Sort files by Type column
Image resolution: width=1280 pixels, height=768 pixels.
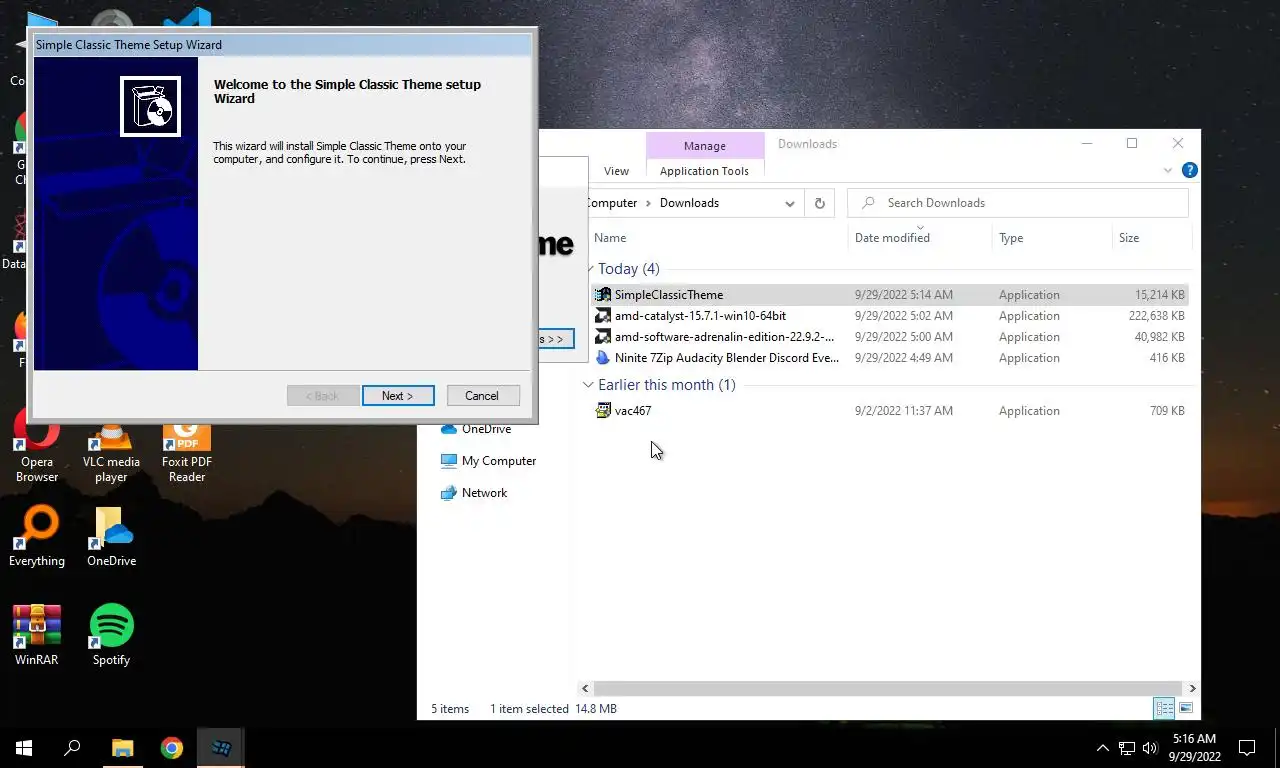tap(1011, 238)
